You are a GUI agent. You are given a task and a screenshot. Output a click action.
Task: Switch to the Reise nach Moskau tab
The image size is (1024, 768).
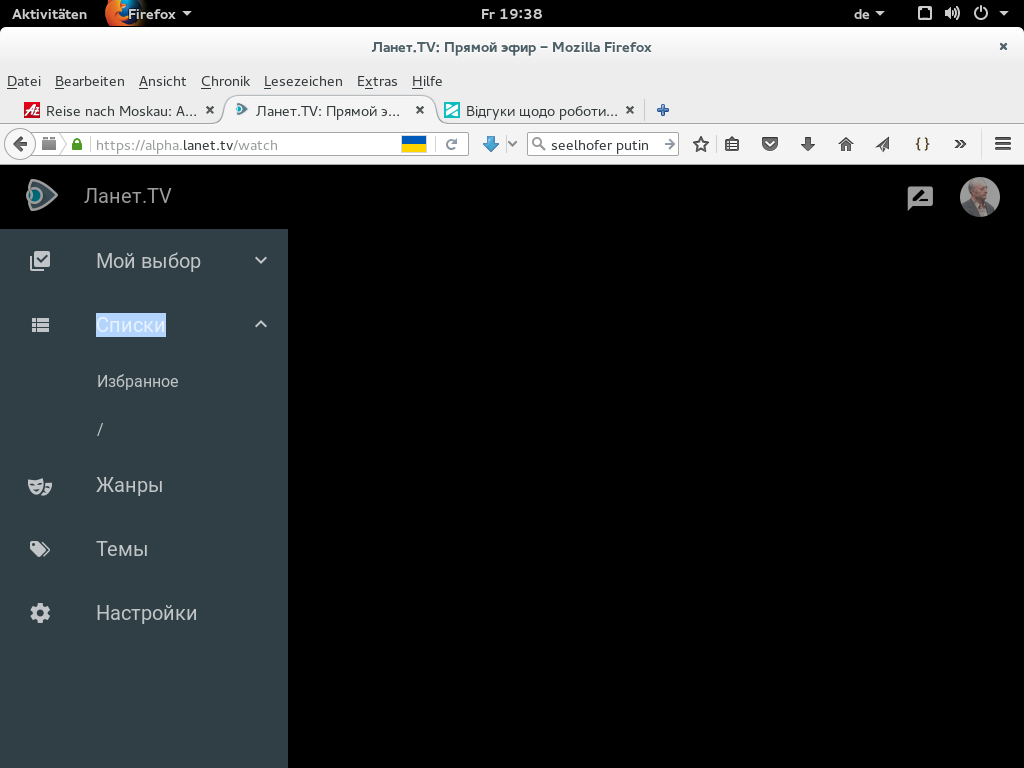tap(120, 111)
